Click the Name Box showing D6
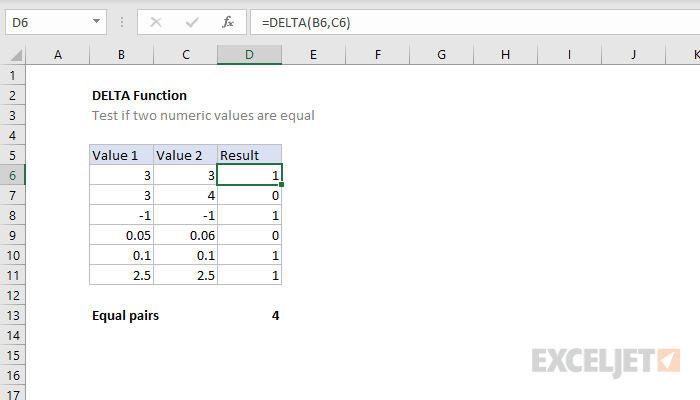The image size is (700, 400). [x=56, y=22]
